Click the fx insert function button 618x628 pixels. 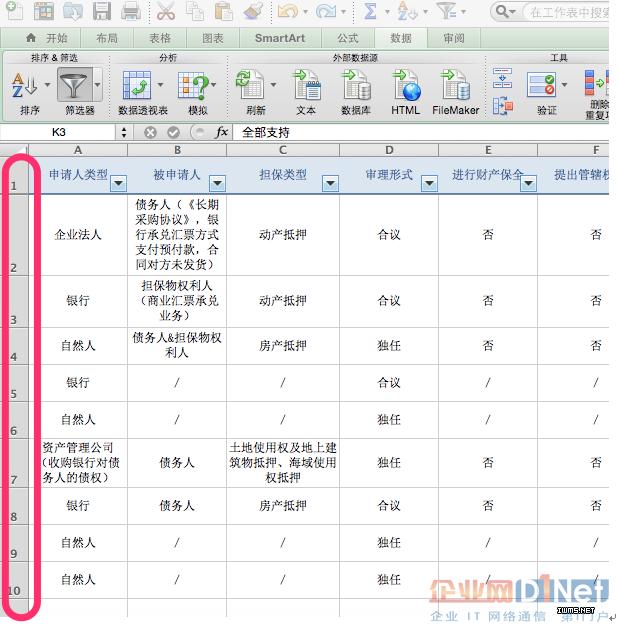pos(222,132)
